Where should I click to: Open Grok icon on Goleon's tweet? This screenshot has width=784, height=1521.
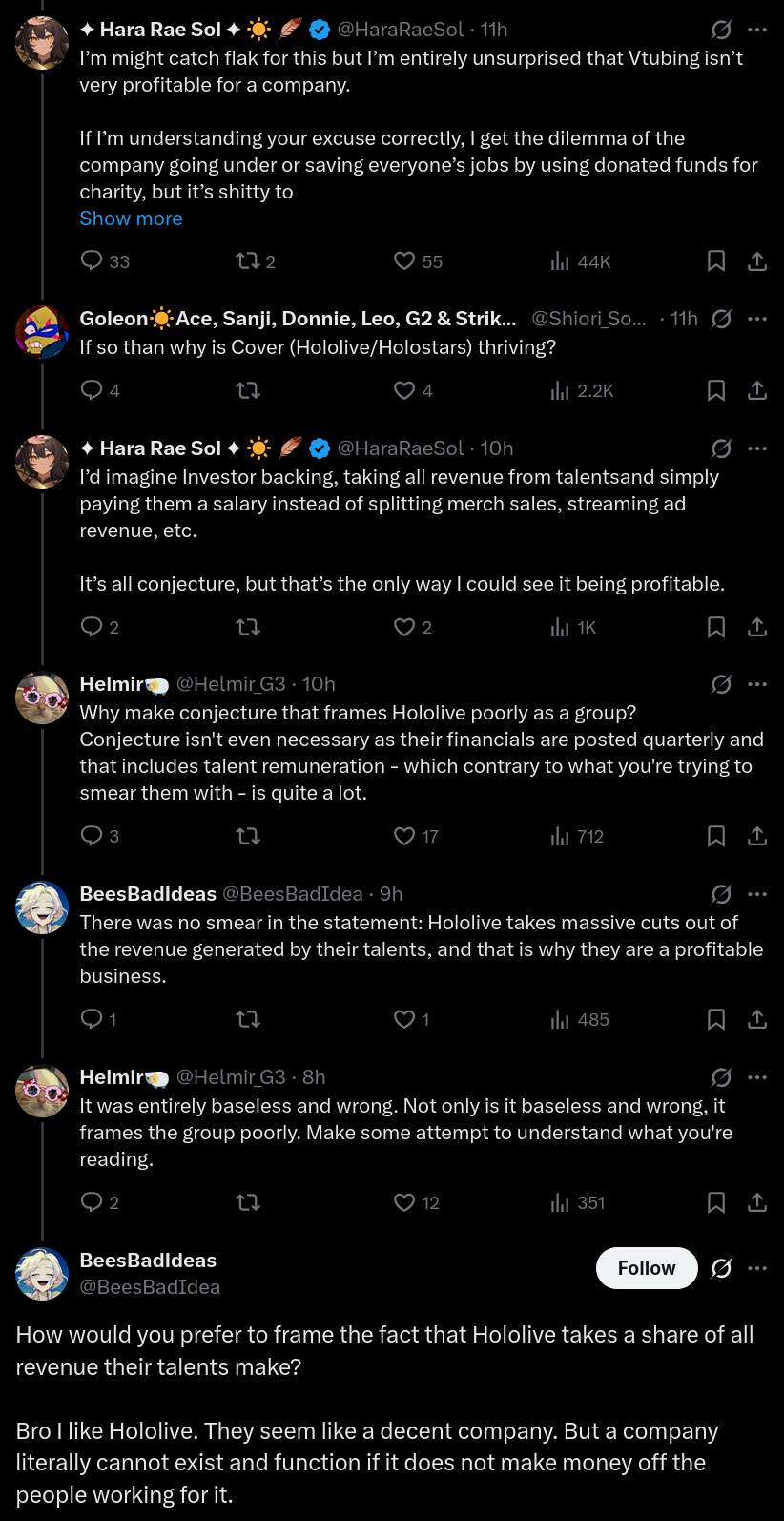point(722,319)
